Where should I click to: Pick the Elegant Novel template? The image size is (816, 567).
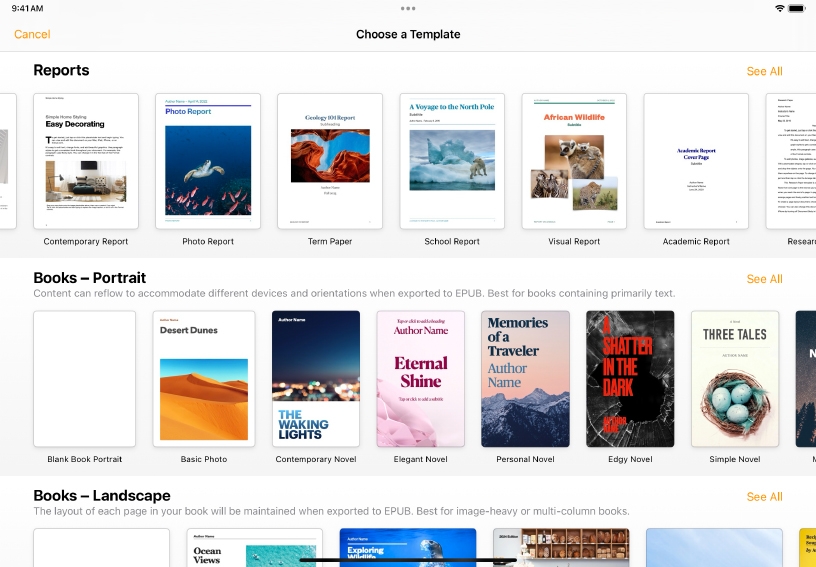pyautogui.click(x=420, y=378)
